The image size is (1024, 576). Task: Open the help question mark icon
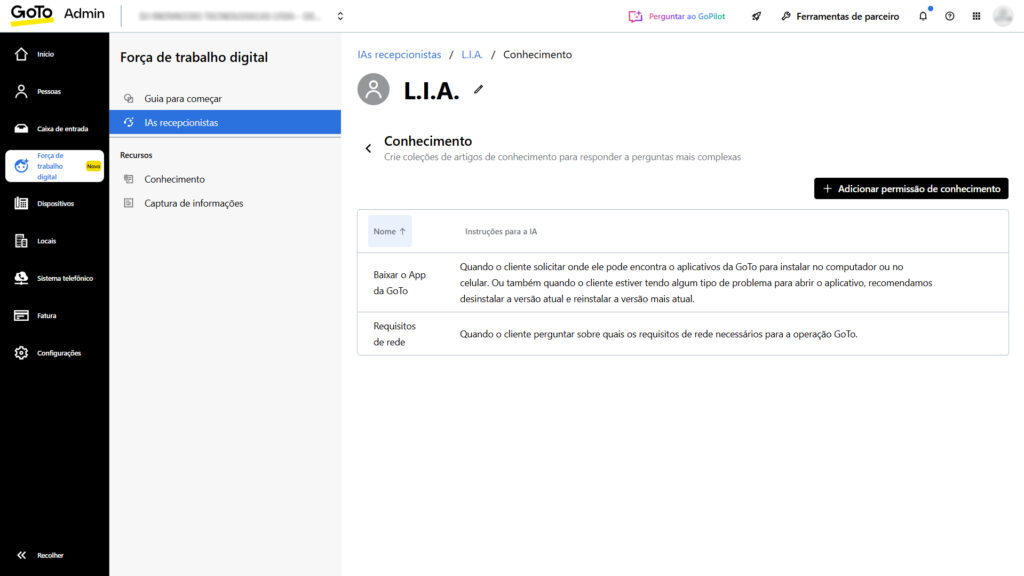(x=949, y=16)
